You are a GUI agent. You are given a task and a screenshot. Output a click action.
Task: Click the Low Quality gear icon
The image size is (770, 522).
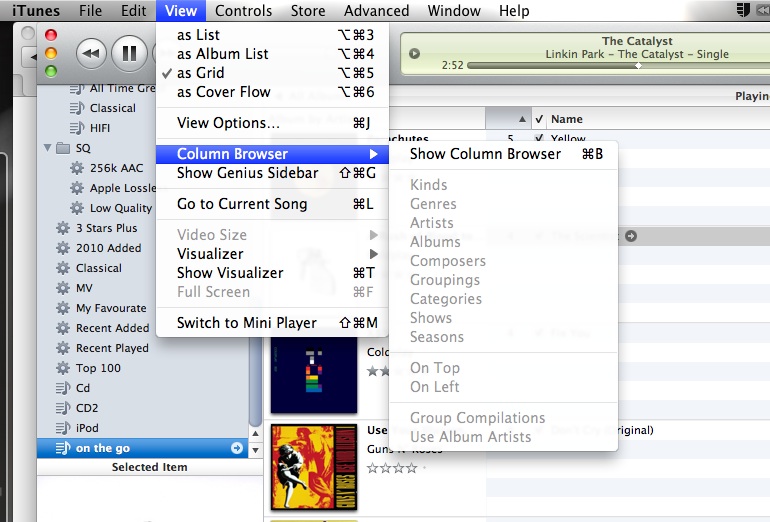click(x=77, y=208)
